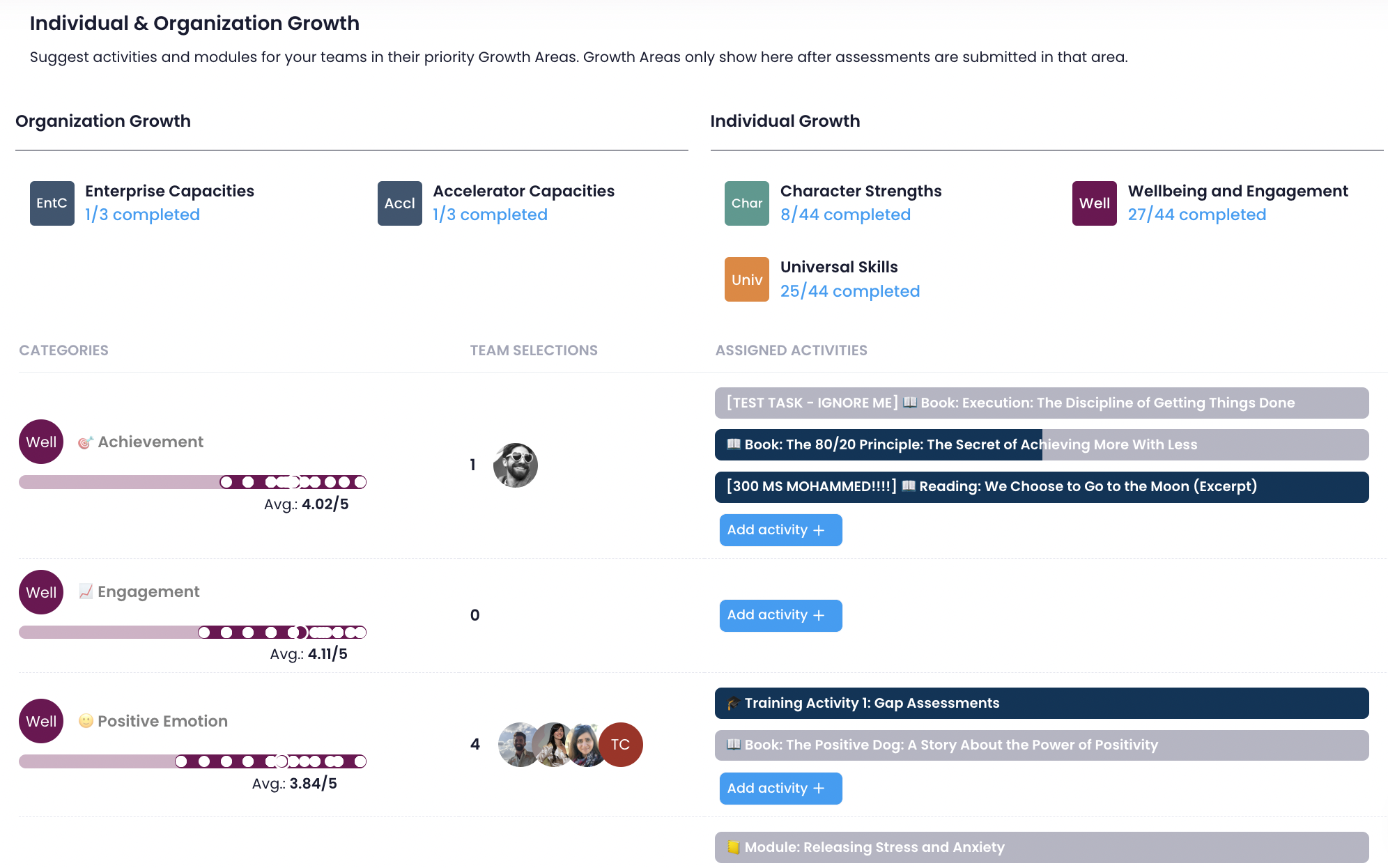Click the TC avatar in Positive Emotion selections
The image size is (1388, 868).
(620, 745)
